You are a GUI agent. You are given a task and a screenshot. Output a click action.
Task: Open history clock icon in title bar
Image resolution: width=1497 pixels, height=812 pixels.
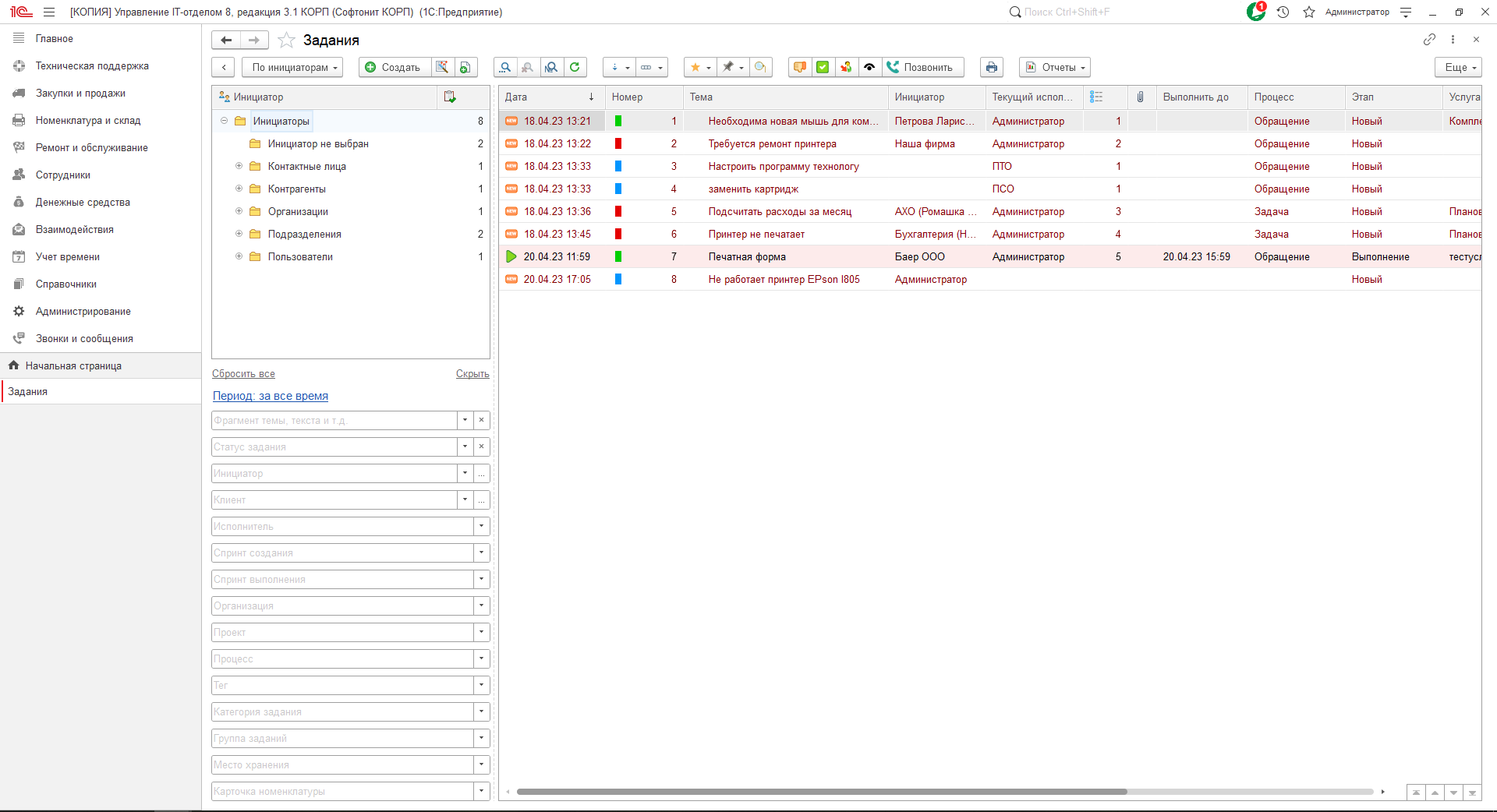[x=1283, y=12]
